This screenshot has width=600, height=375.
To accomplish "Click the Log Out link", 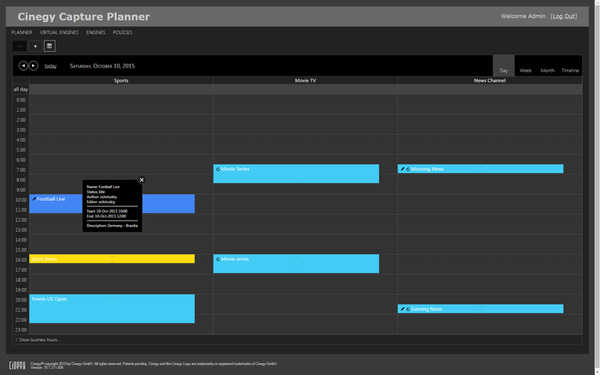I will 564,16.
